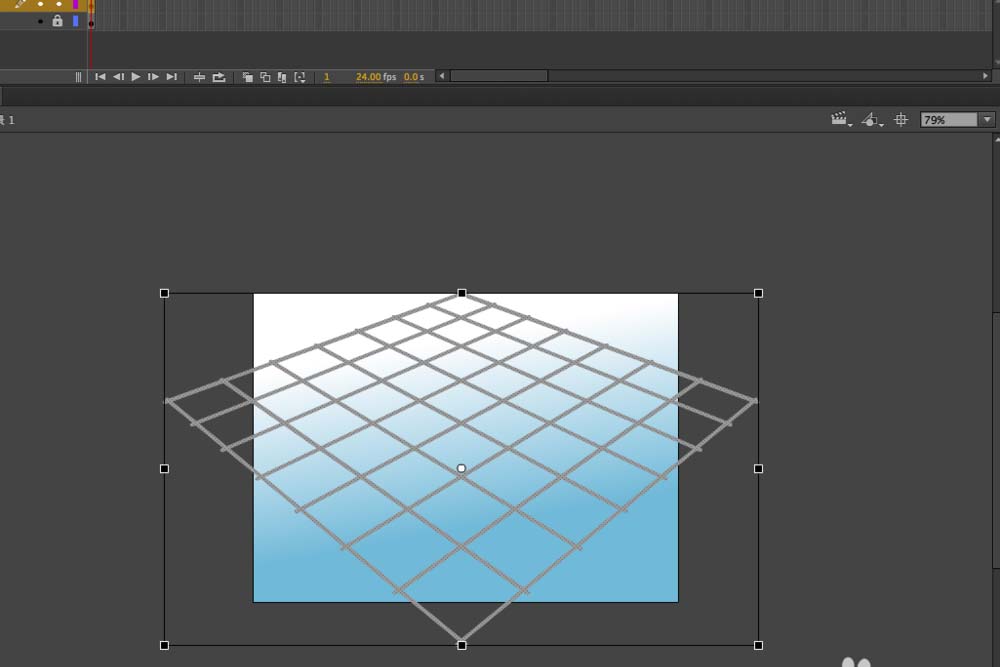Click the Center Stage icon
The image size is (1000, 667).
point(901,120)
